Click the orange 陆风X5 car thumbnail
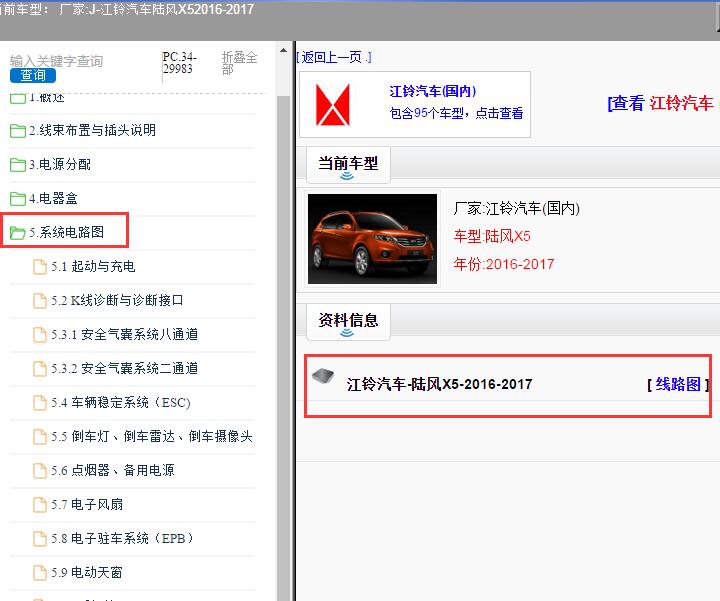Screen dimensions: 720x601 372,239
